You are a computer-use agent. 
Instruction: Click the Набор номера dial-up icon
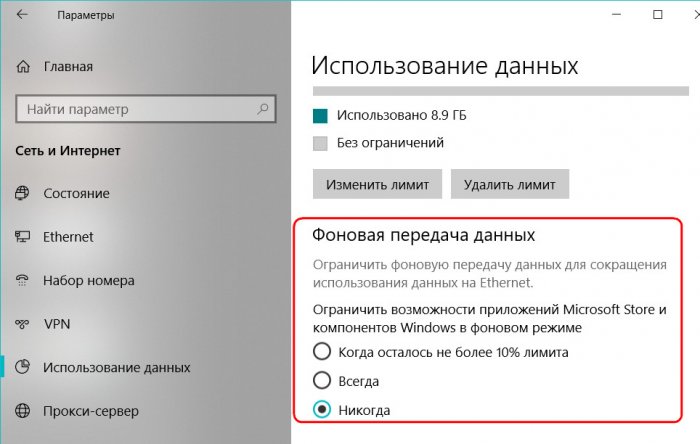[23, 281]
